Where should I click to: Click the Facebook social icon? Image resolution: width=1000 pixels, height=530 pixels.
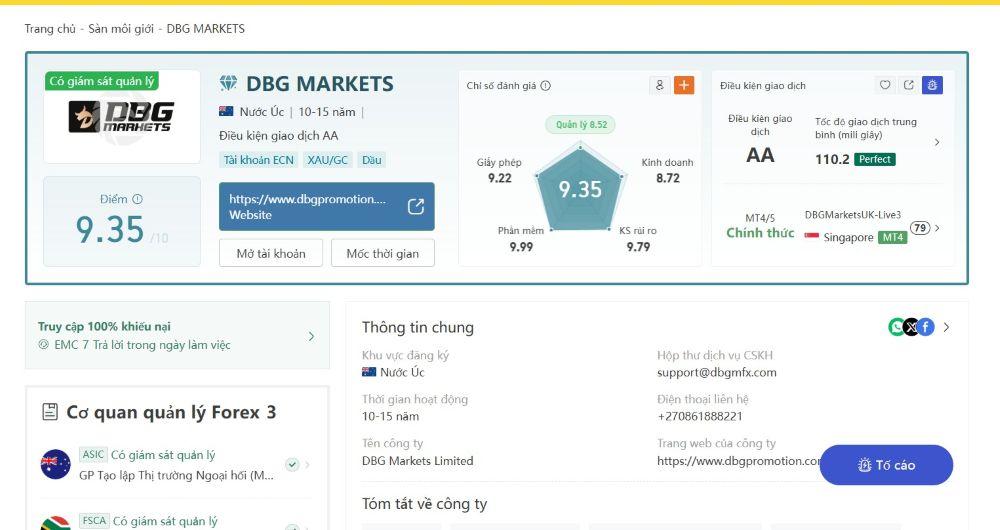(926, 327)
